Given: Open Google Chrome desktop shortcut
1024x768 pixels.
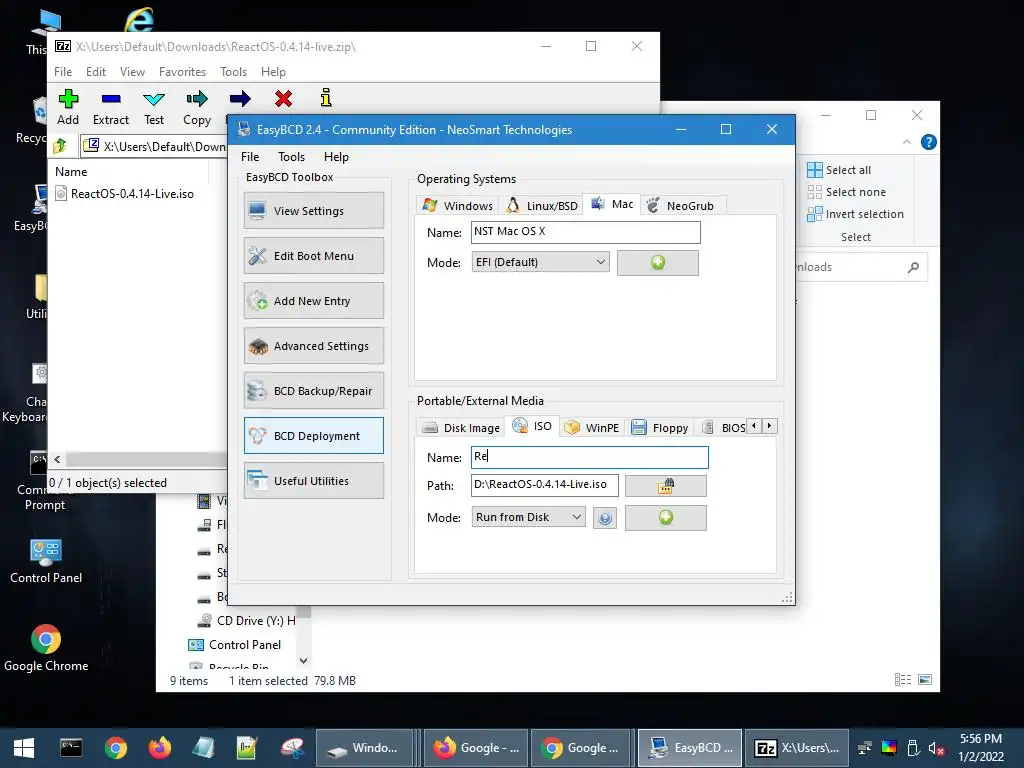Looking at the screenshot, I should [46, 648].
